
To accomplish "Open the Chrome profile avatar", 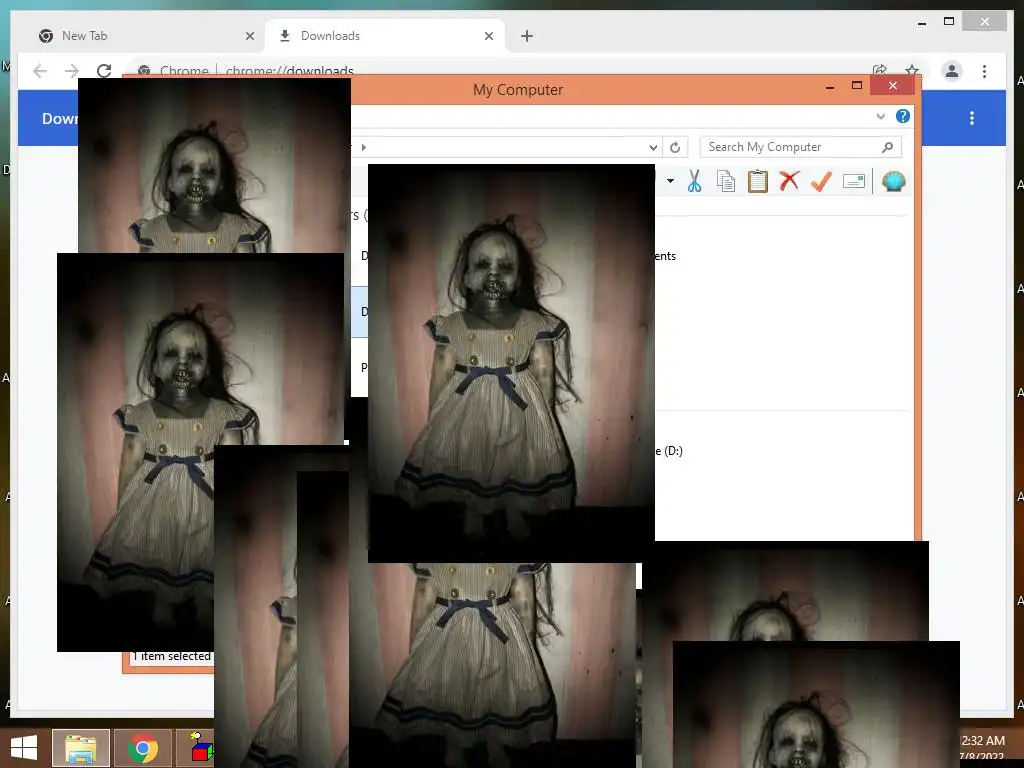I will 952,71.
